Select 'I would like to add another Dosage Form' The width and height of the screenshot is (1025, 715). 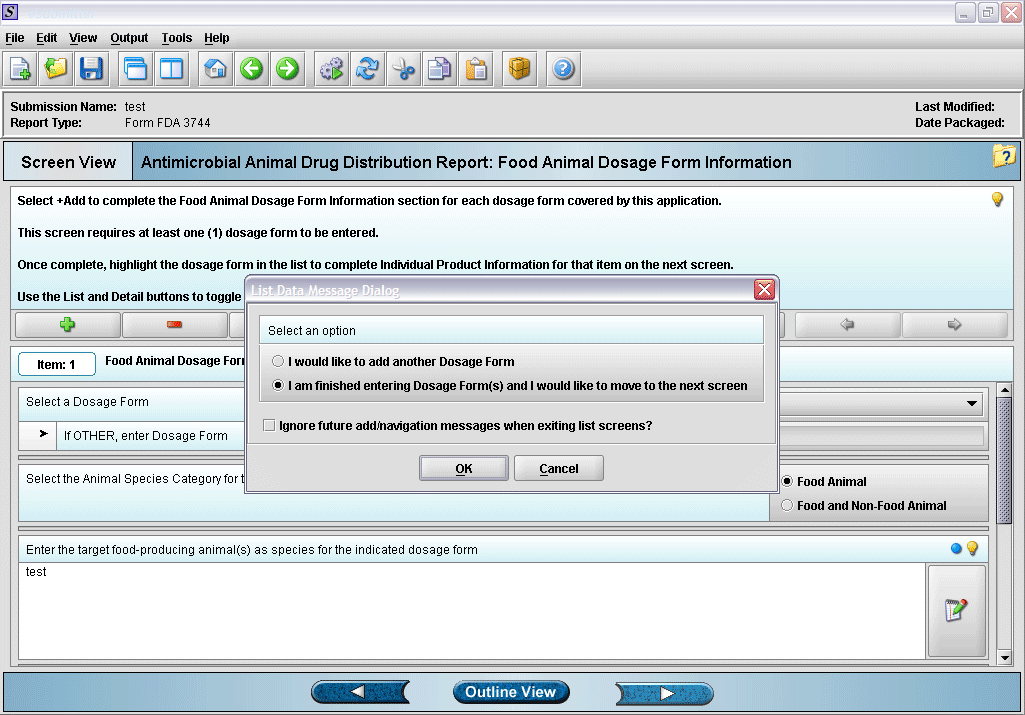click(x=278, y=361)
